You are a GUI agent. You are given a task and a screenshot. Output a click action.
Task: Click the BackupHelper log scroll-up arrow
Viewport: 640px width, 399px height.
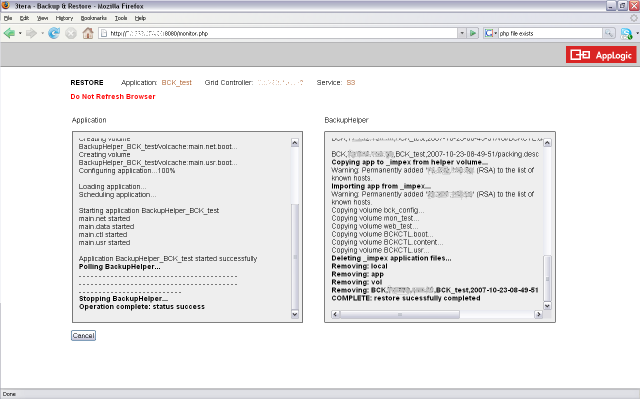(547, 142)
